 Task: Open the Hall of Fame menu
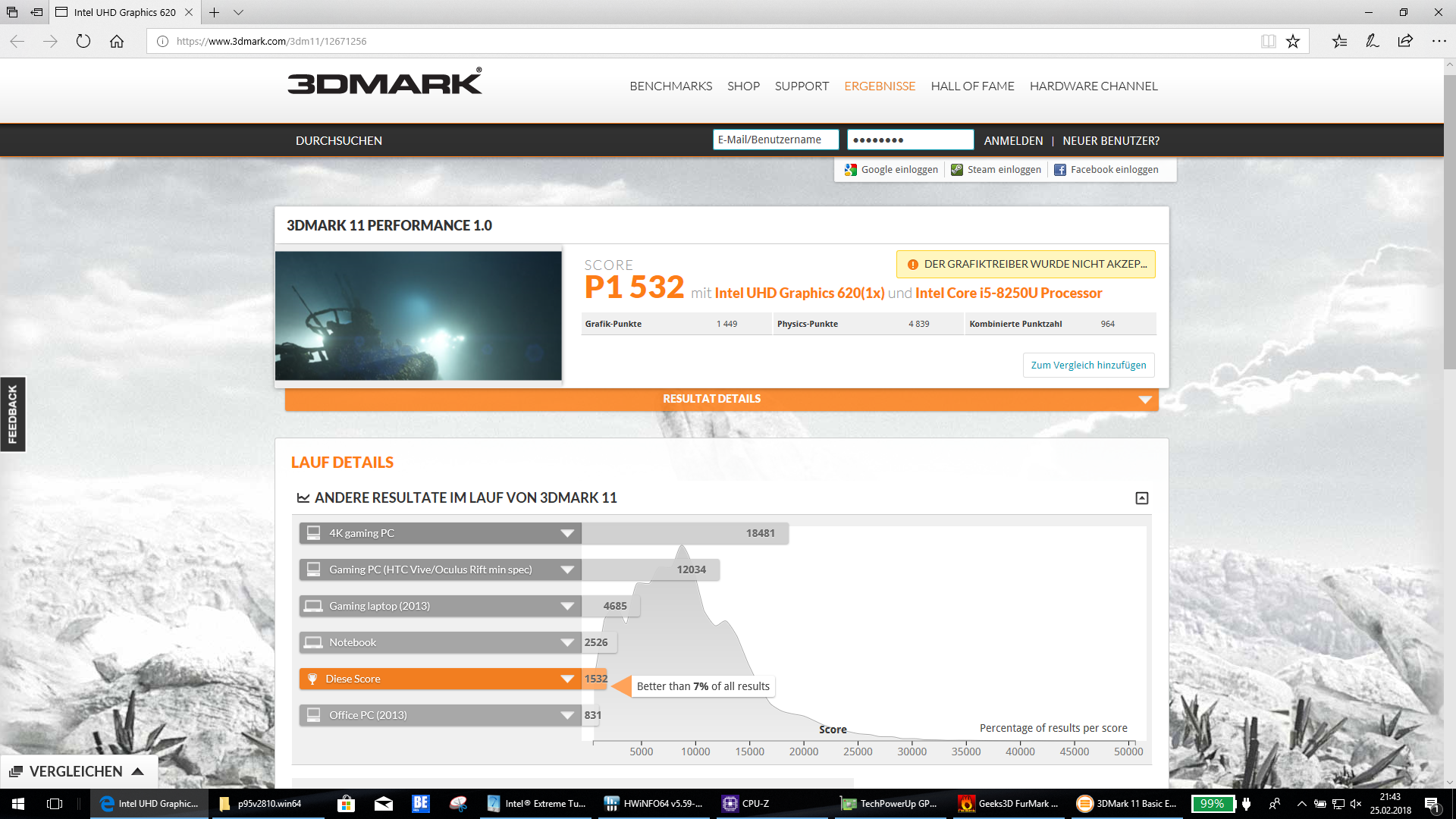972,86
